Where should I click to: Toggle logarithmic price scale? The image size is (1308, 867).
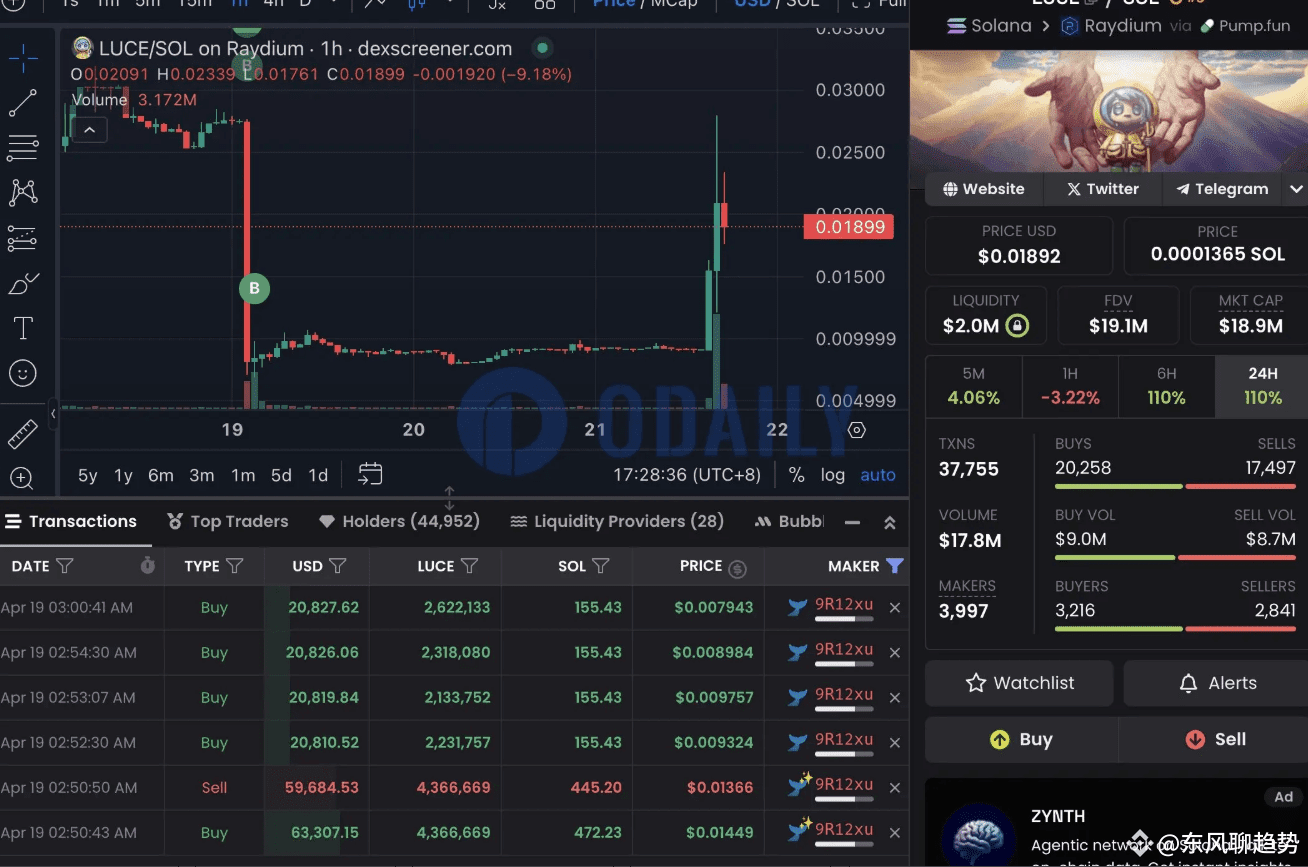[833, 475]
